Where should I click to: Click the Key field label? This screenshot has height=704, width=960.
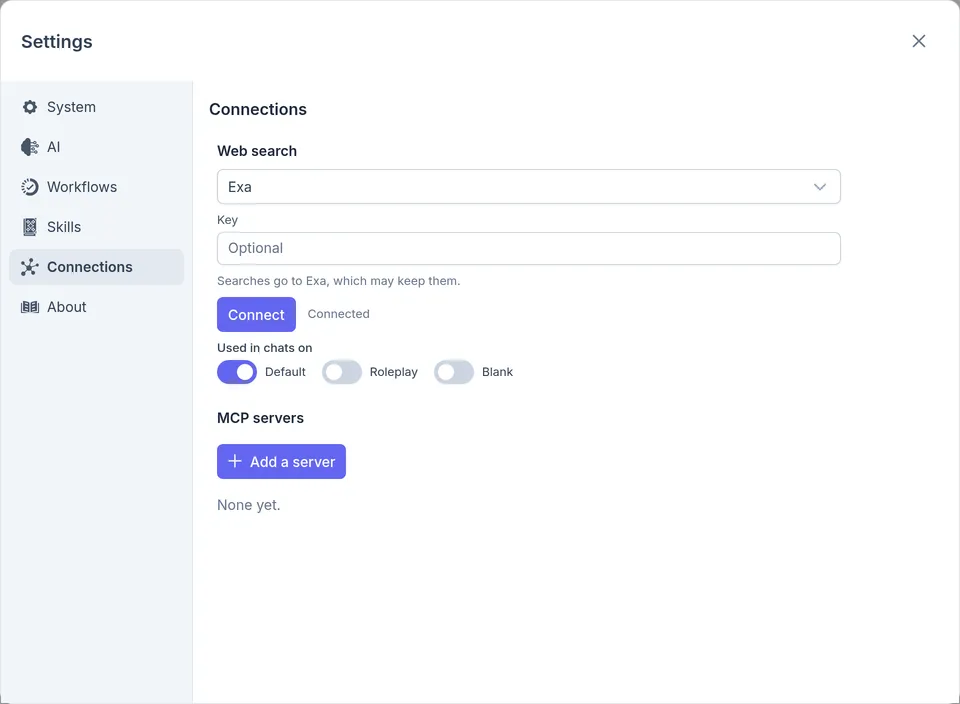tap(227, 220)
